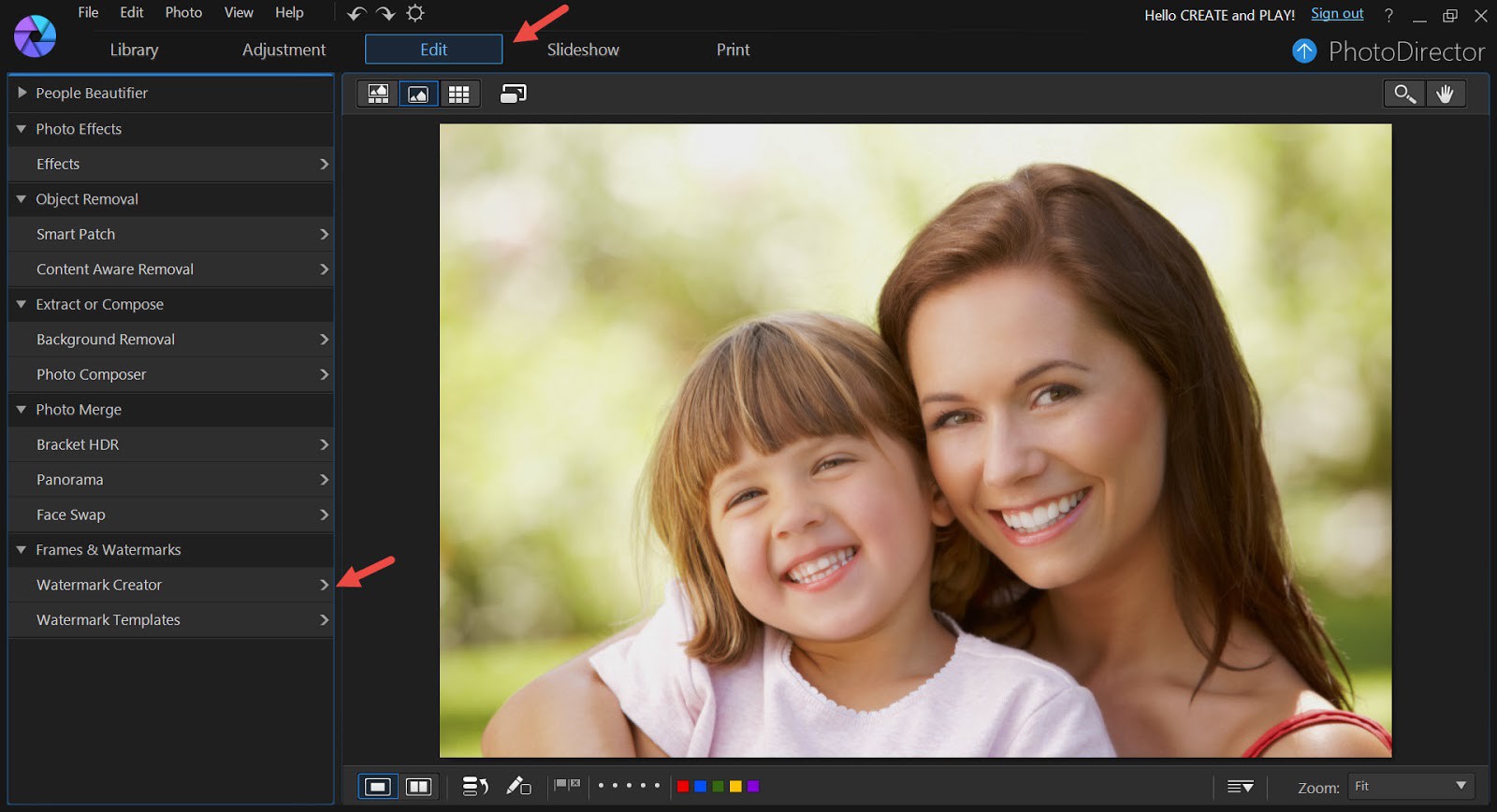Apply the yellow color label
The height and width of the screenshot is (812, 1497).
(735, 786)
